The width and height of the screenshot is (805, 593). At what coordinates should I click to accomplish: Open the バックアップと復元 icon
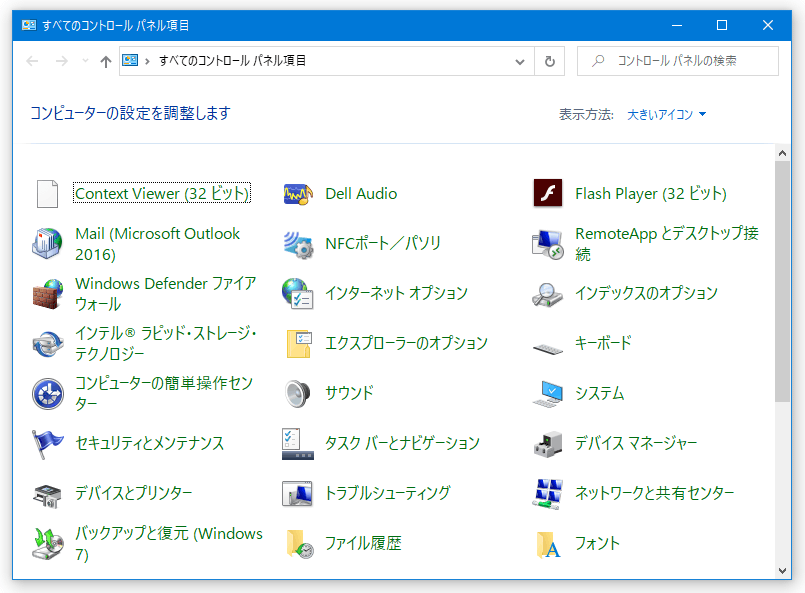pos(48,544)
